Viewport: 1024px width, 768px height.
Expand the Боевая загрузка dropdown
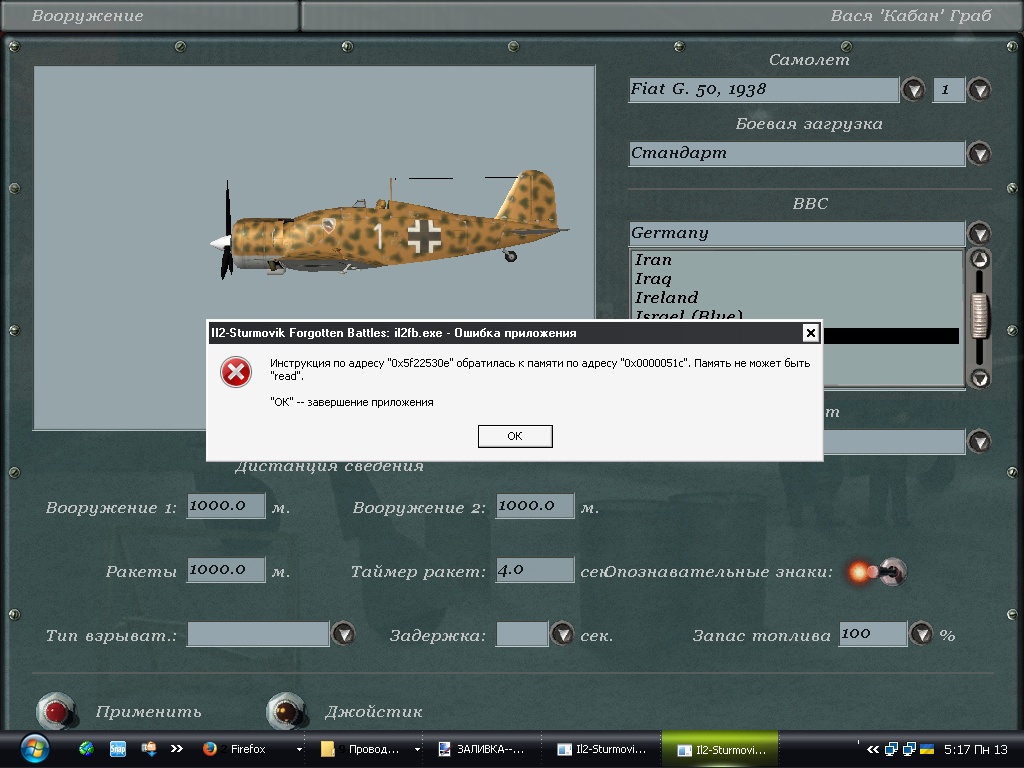coord(979,153)
